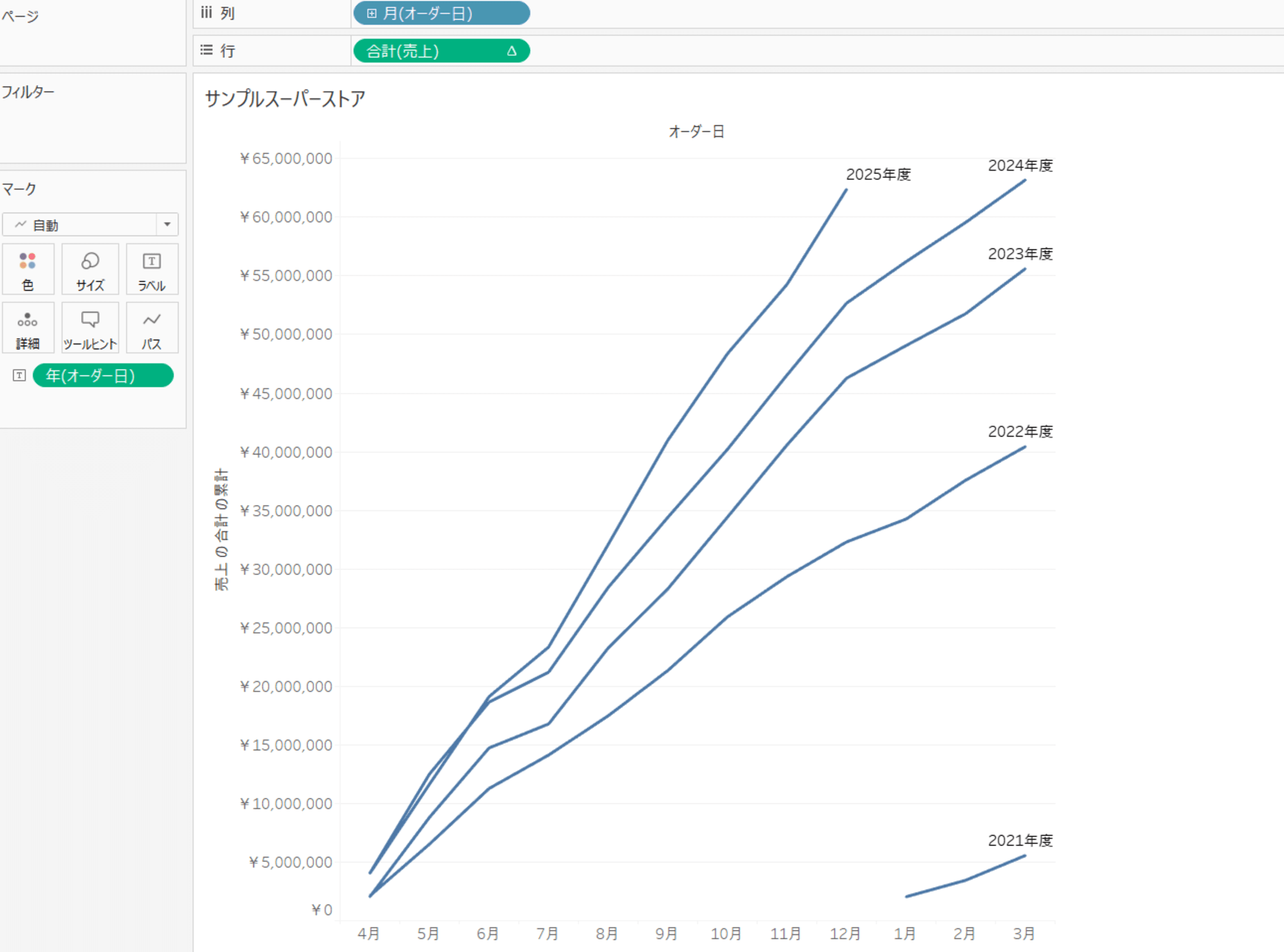Click the columns shelf icon next to 列
The image size is (1284, 952).
click(206, 13)
